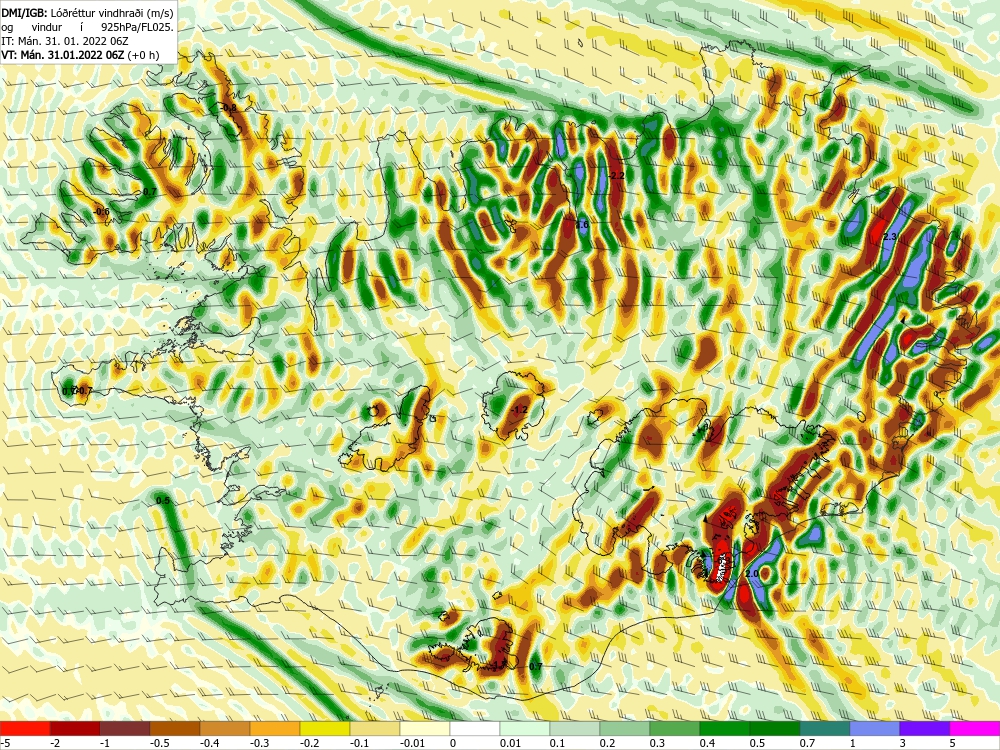Select the pale green swatch between 0.01 and 0.1
1000x750 pixels.
(525, 728)
